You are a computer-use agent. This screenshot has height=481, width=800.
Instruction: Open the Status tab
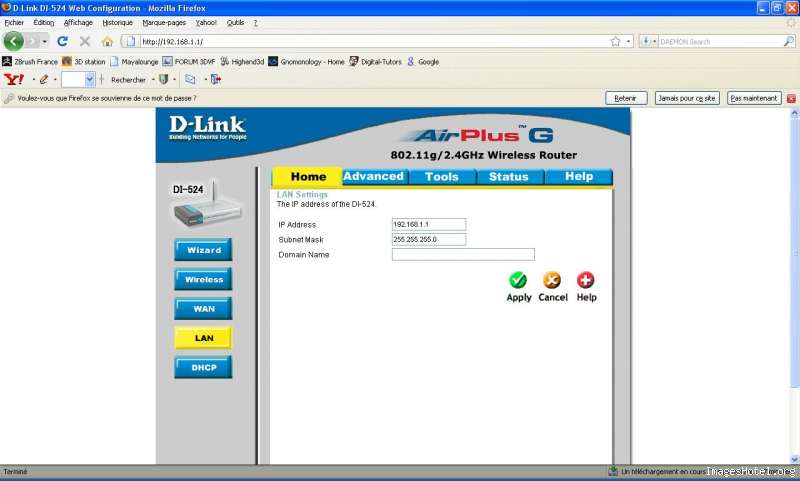(x=508, y=177)
